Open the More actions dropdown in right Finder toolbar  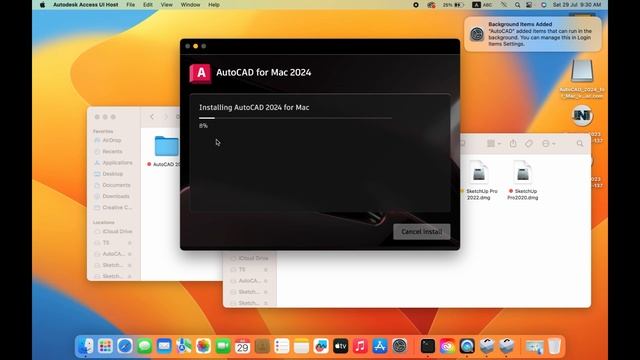pyautogui.click(x=548, y=144)
